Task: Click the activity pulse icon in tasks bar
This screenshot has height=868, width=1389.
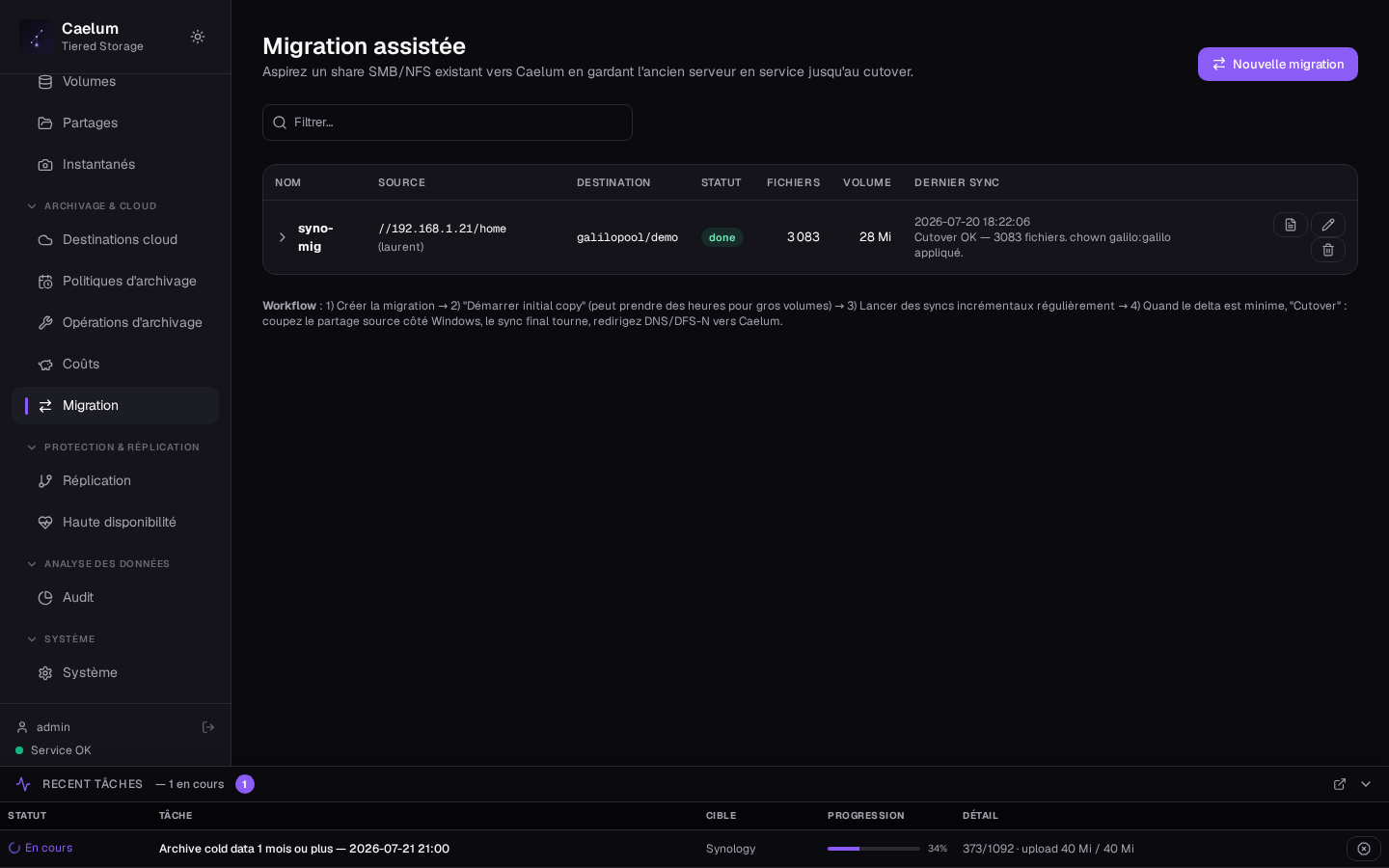Action: click(23, 784)
